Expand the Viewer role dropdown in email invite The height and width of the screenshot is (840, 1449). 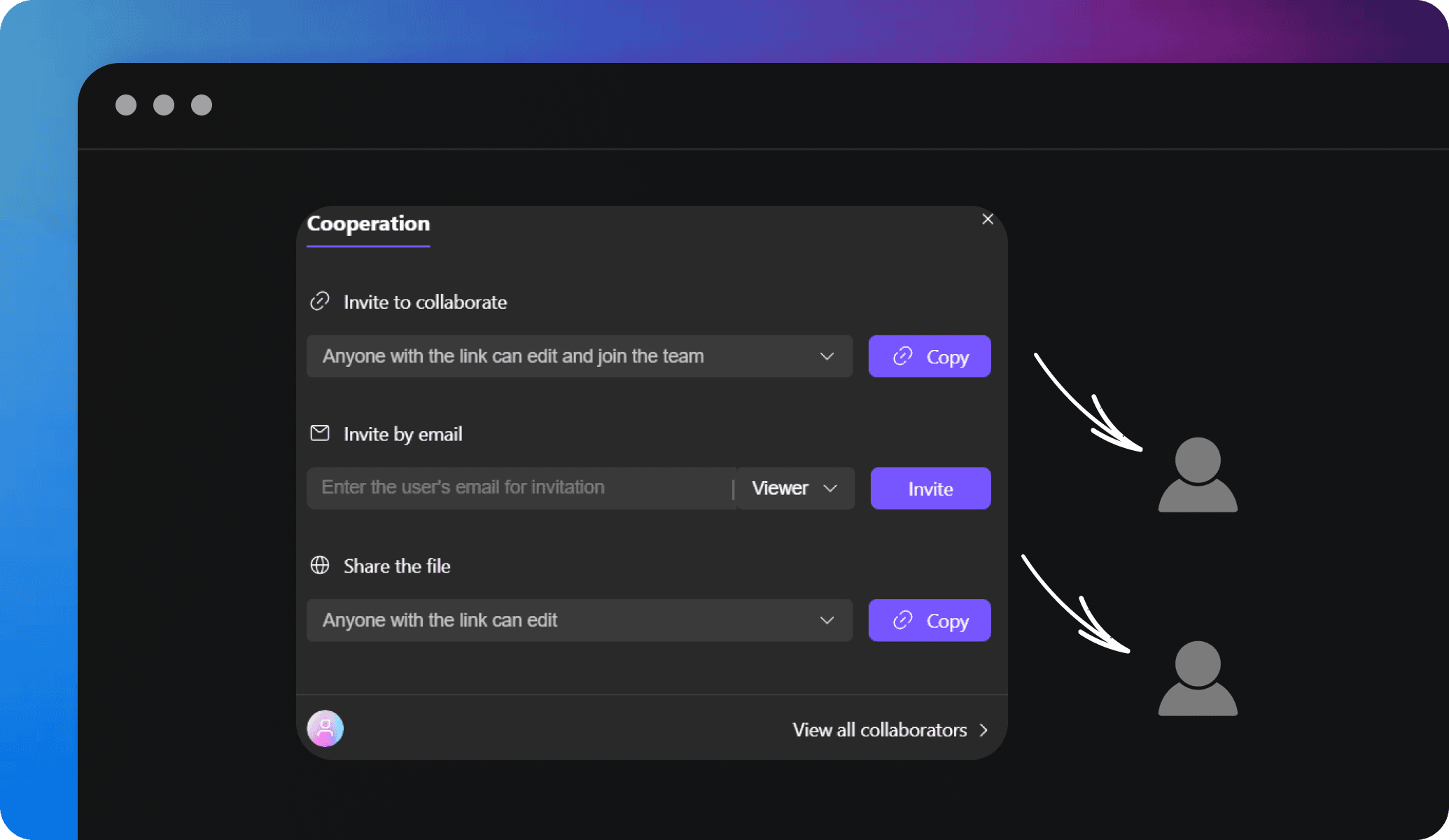(793, 488)
